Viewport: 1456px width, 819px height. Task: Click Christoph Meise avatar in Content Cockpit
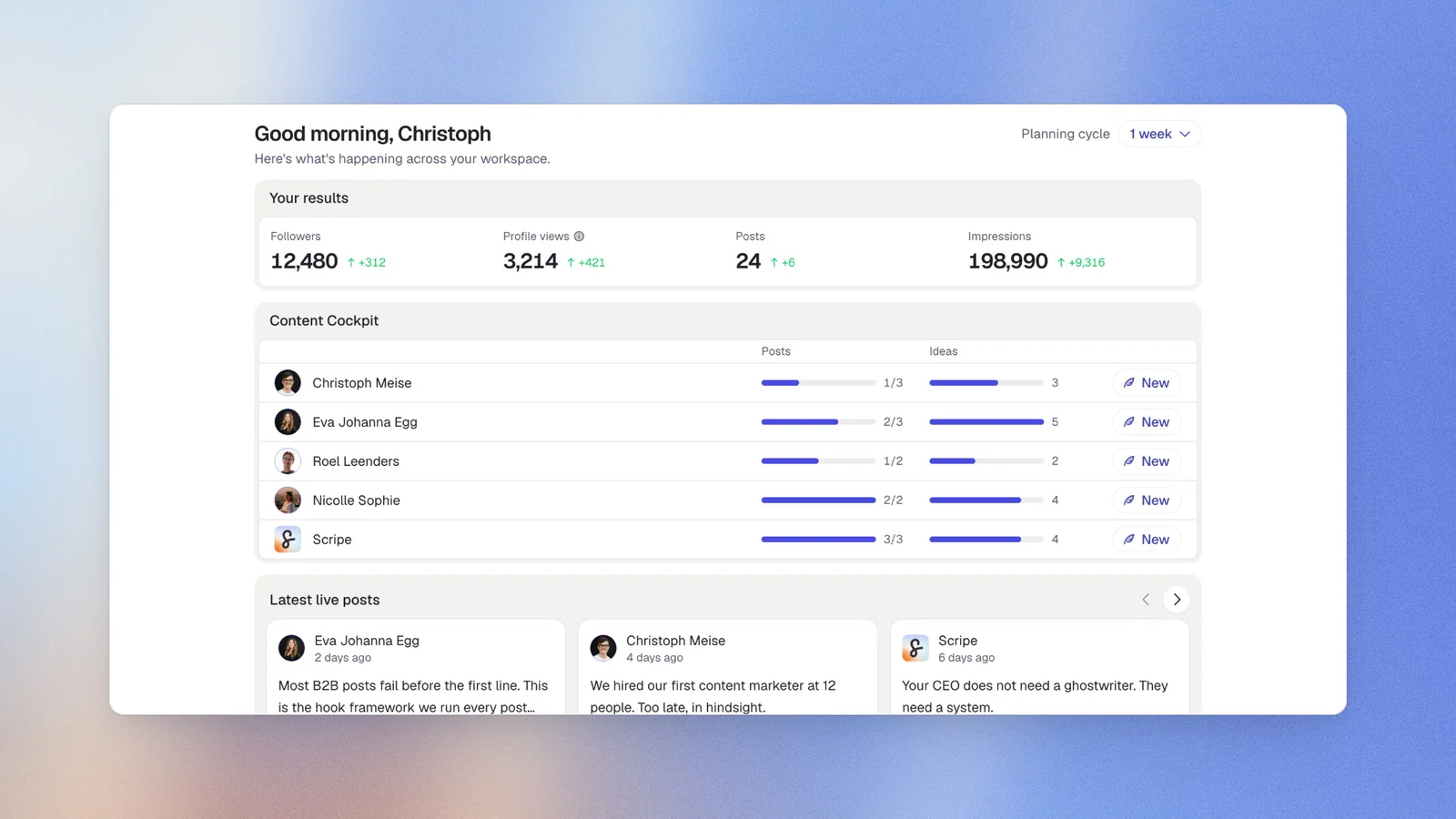tap(288, 383)
